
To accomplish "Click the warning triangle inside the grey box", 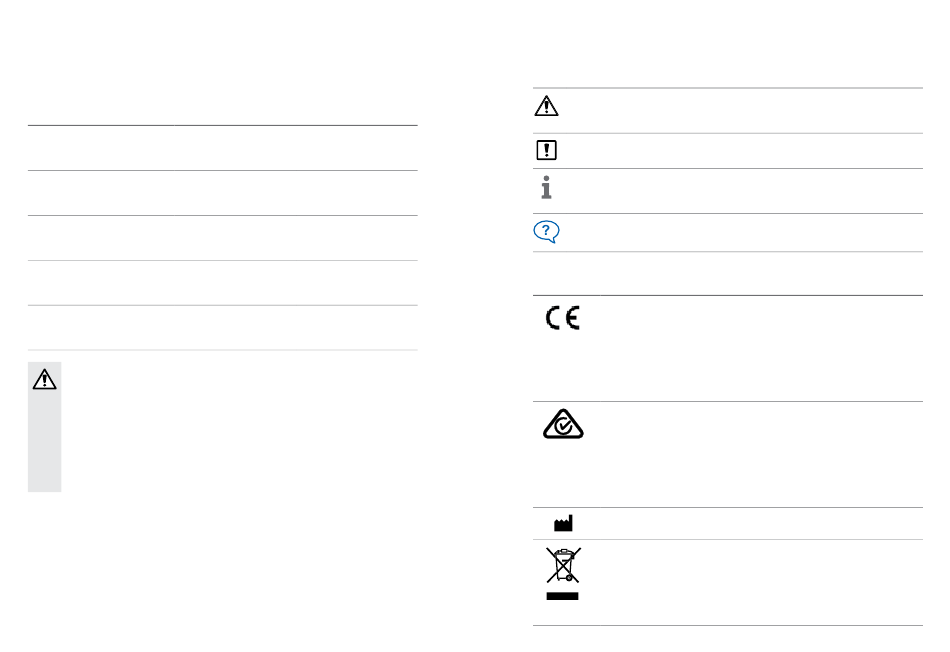I will click(x=44, y=379).
